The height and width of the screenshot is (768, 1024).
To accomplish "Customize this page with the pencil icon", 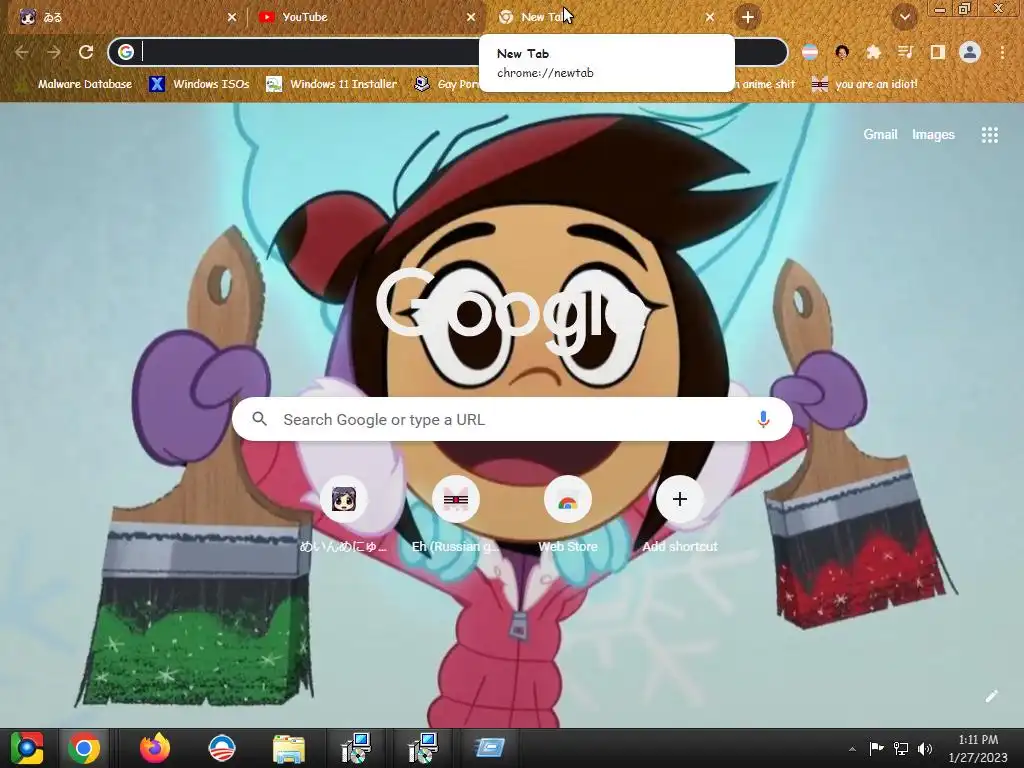I will pos(991,696).
